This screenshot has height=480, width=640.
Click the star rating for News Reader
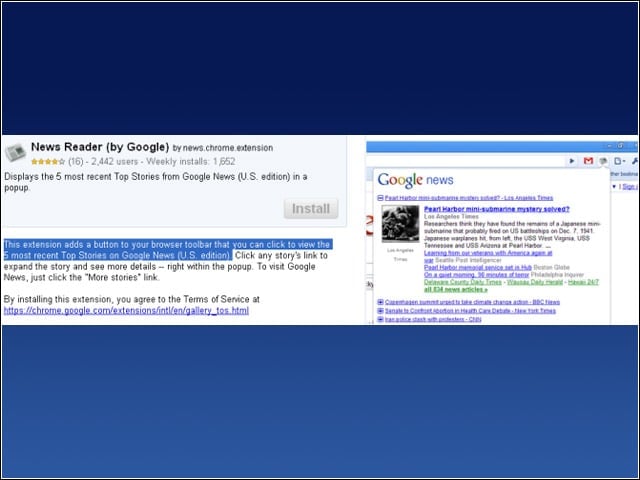(48, 162)
